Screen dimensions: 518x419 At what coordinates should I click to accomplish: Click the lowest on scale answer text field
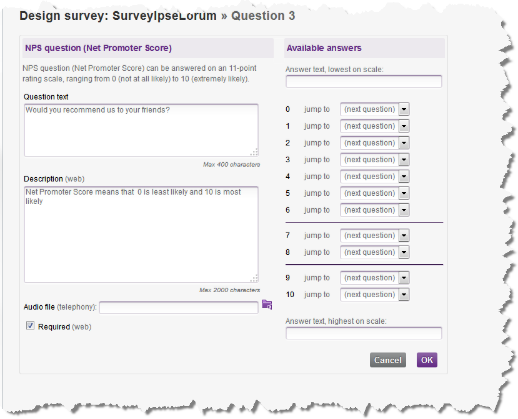(x=364, y=82)
